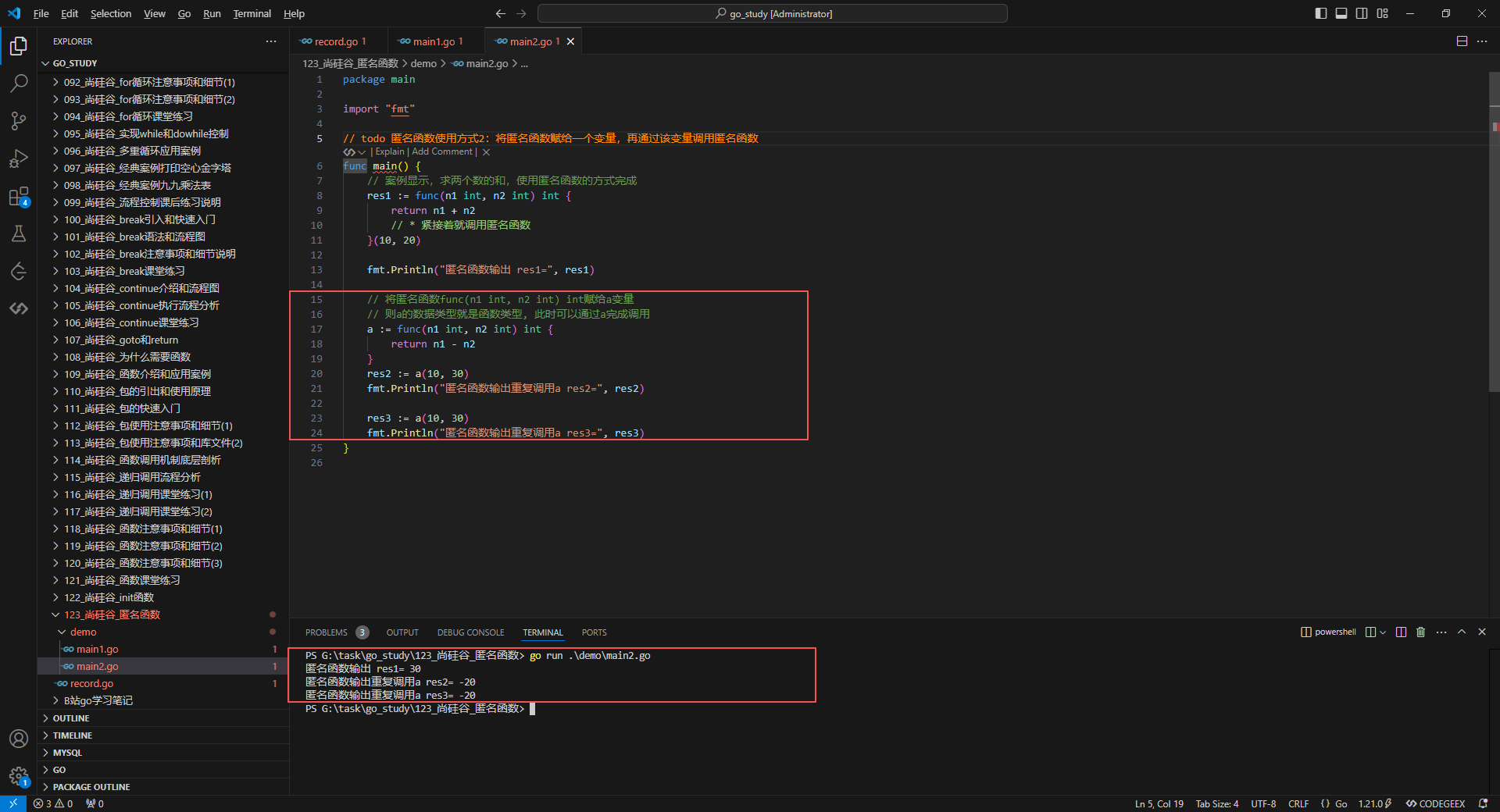The height and width of the screenshot is (812, 1500).
Task: Show the OUTPUT panel tab
Action: (402, 632)
